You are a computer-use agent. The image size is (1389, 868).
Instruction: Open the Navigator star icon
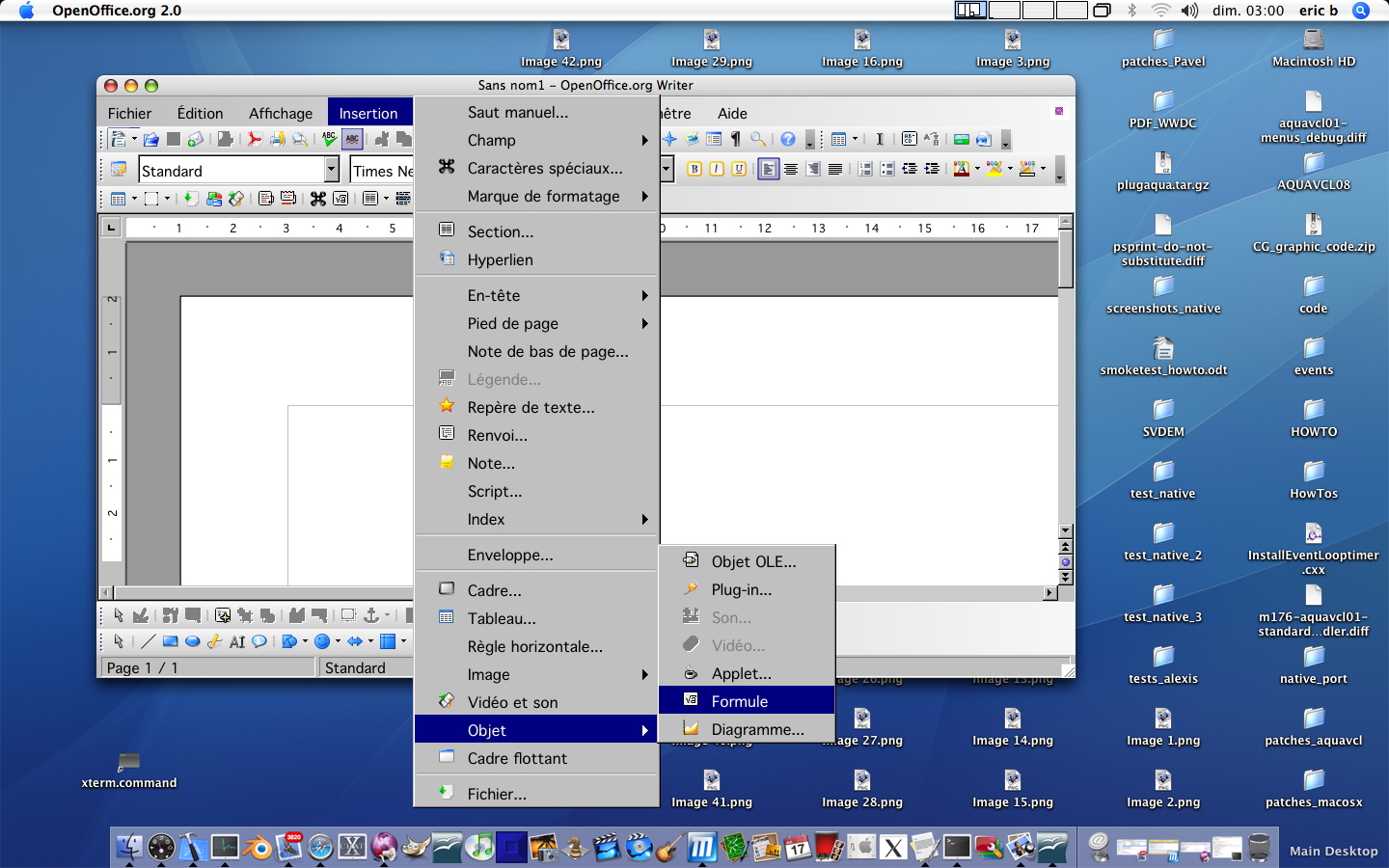[x=668, y=138]
